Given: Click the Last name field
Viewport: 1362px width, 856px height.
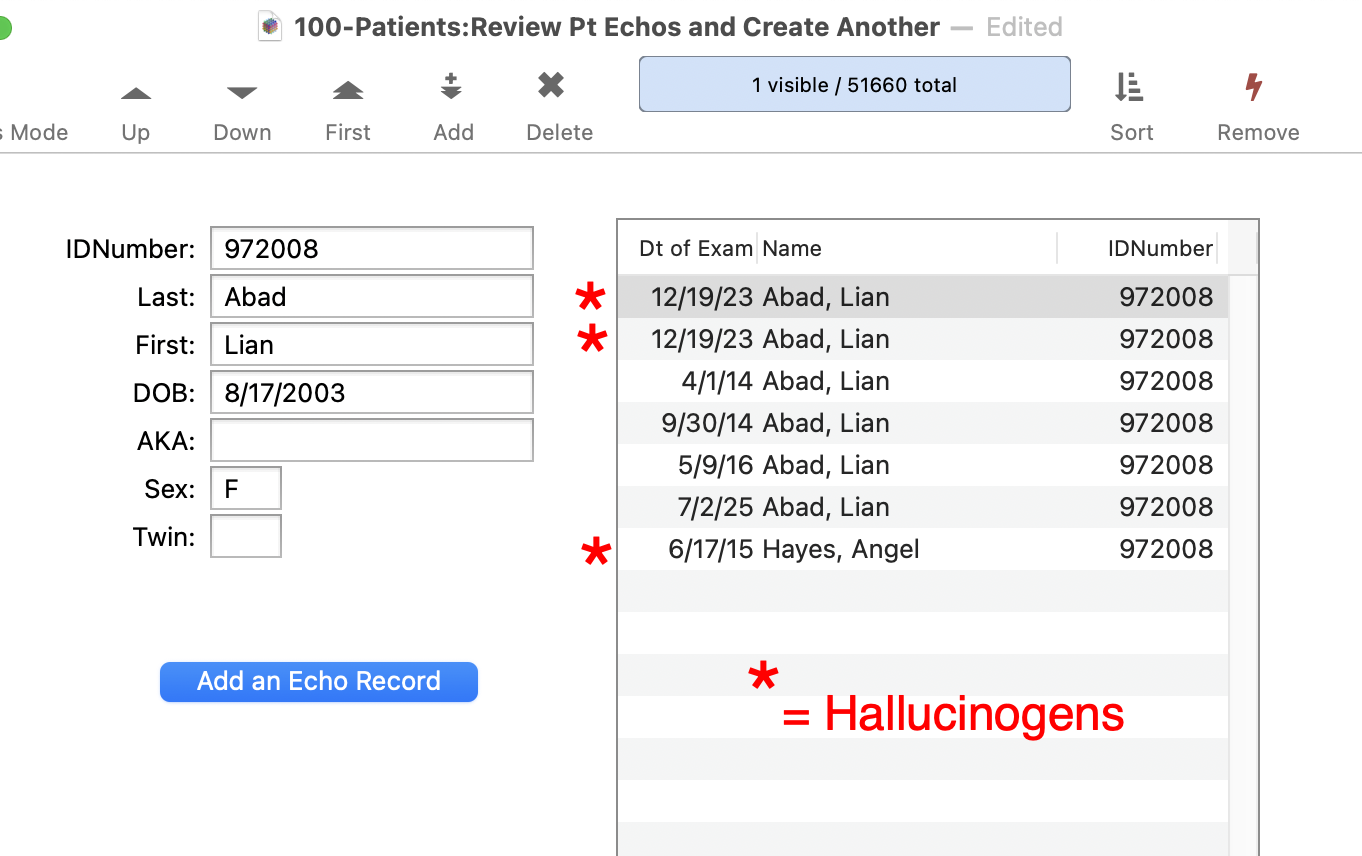Looking at the screenshot, I should click(371, 297).
